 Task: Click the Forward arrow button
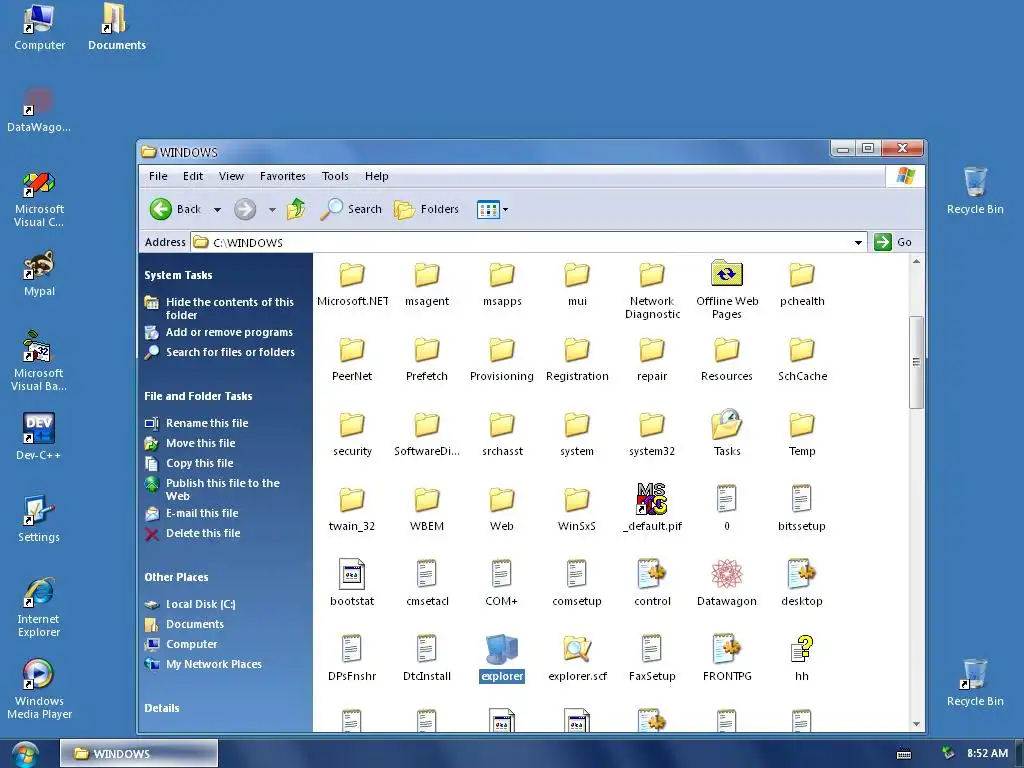click(x=245, y=209)
